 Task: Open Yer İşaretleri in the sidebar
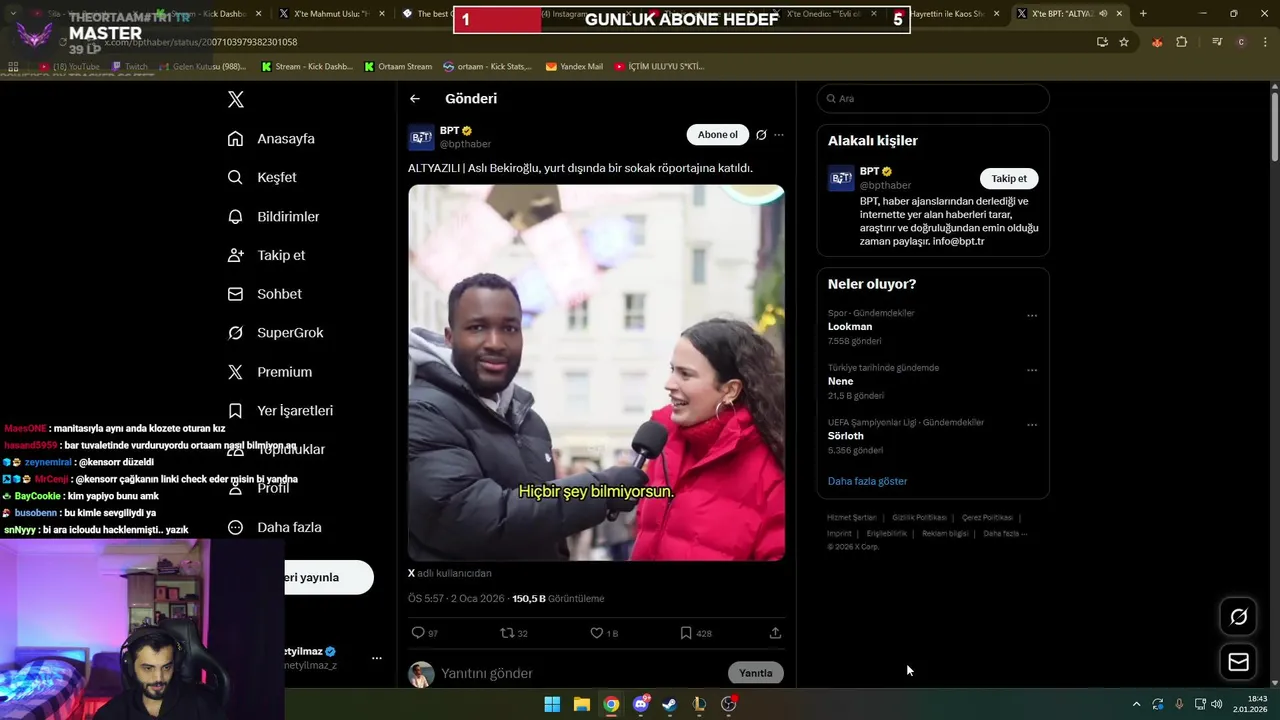coord(280,411)
